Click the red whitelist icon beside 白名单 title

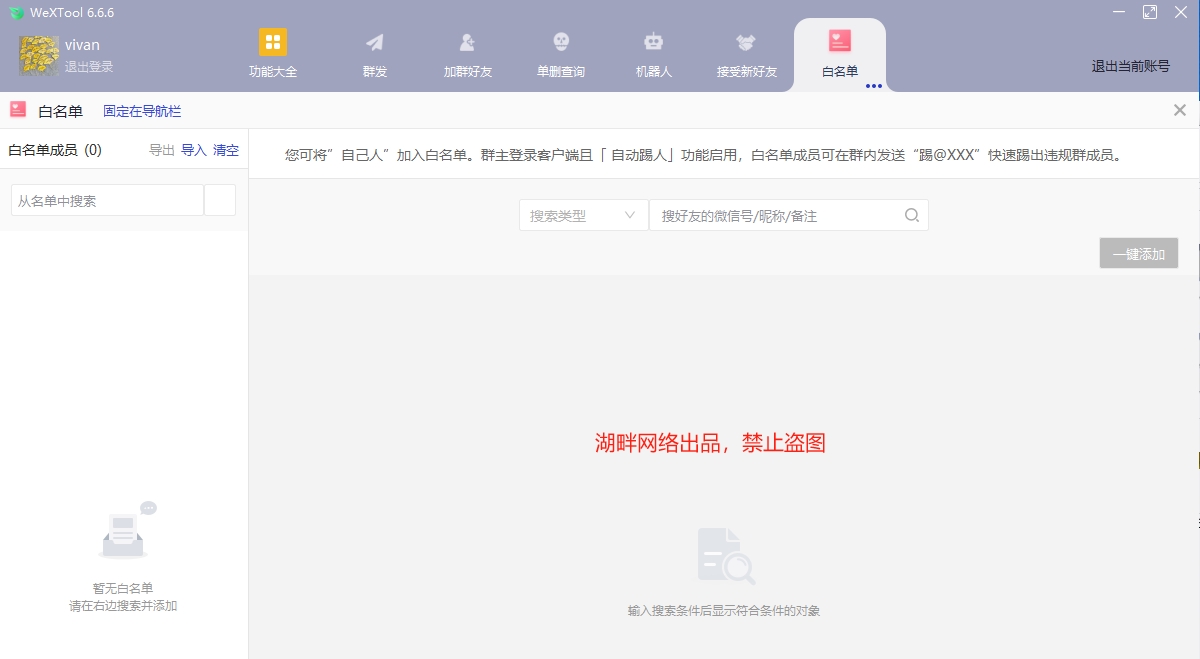(x=18, y=111)
